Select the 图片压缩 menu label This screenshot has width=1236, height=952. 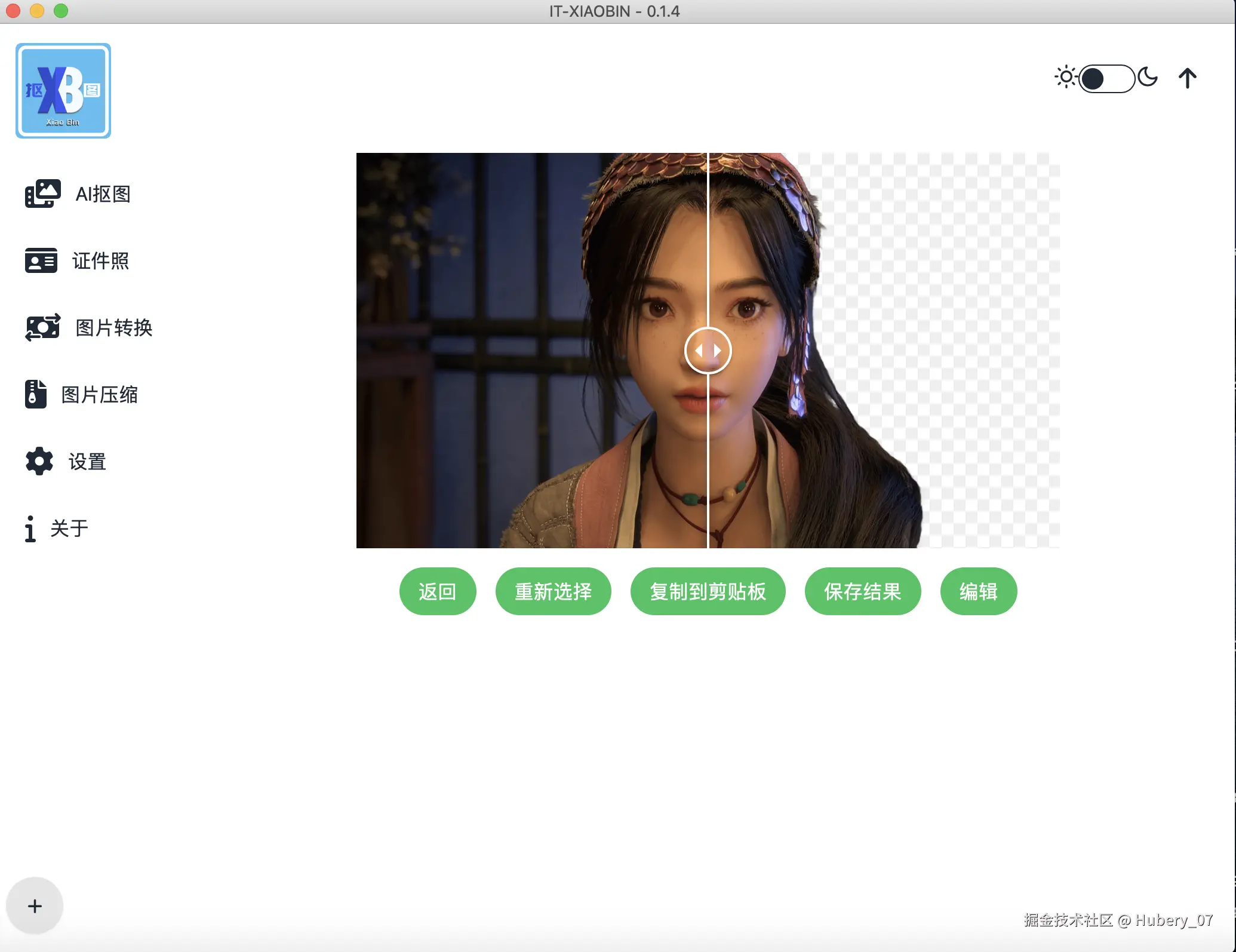click(x=99, y=394)
